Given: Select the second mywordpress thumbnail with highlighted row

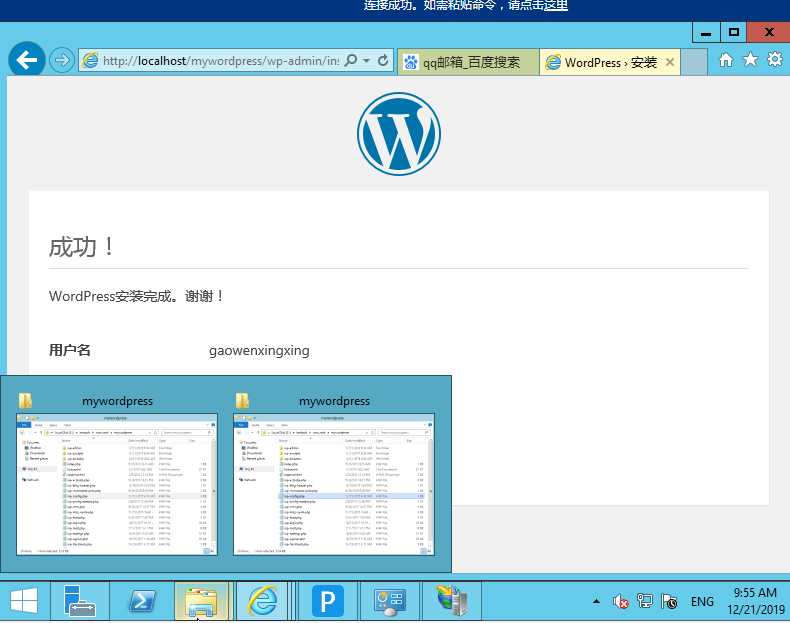Looking at the screenshot, I should click(334, 484).
